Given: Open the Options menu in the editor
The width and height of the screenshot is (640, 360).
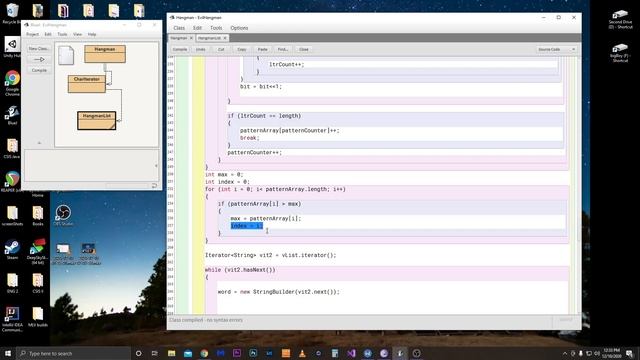Looking at the screenshot, I should pyautogui.click(x=239, y=28).
